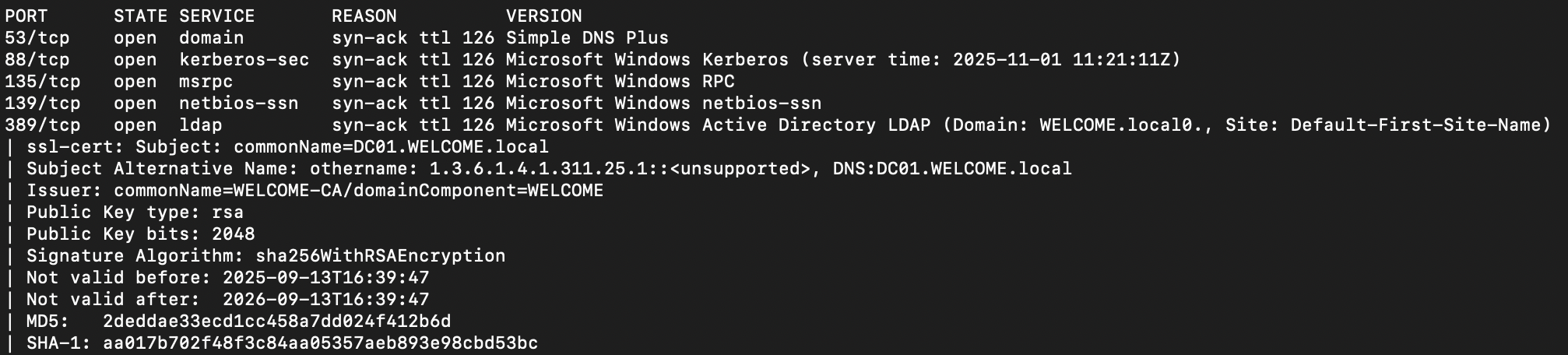Click the VERSION column header

pyautogui.click(x=543, y=16)
